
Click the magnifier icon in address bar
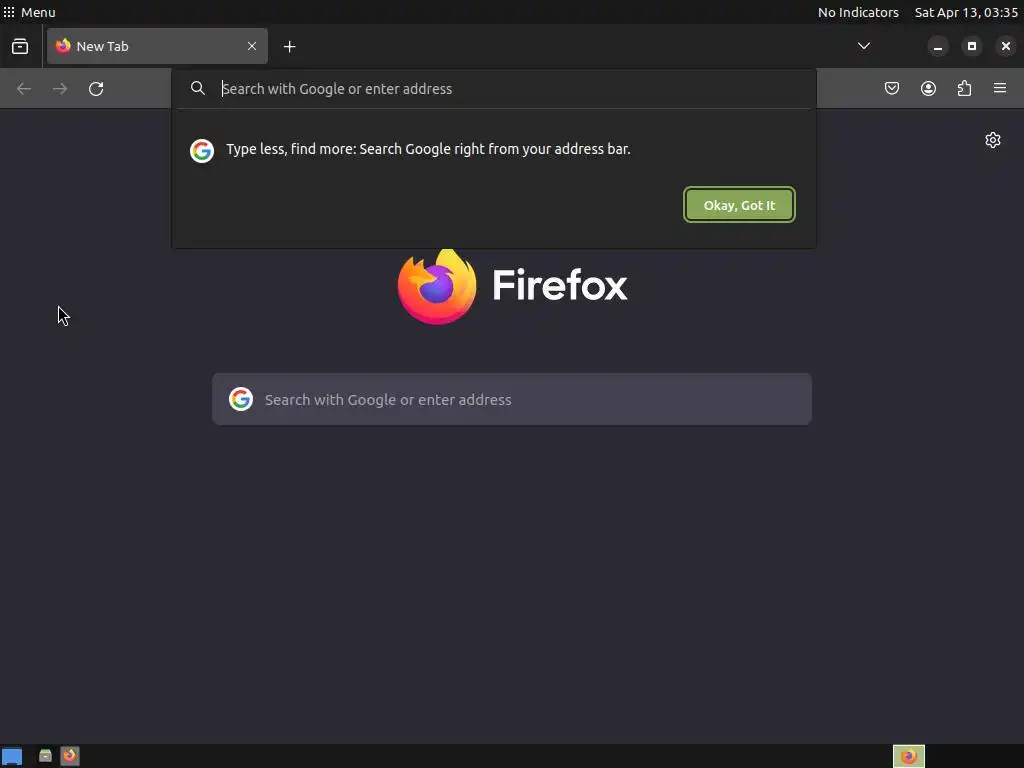(x=198, y=88)
